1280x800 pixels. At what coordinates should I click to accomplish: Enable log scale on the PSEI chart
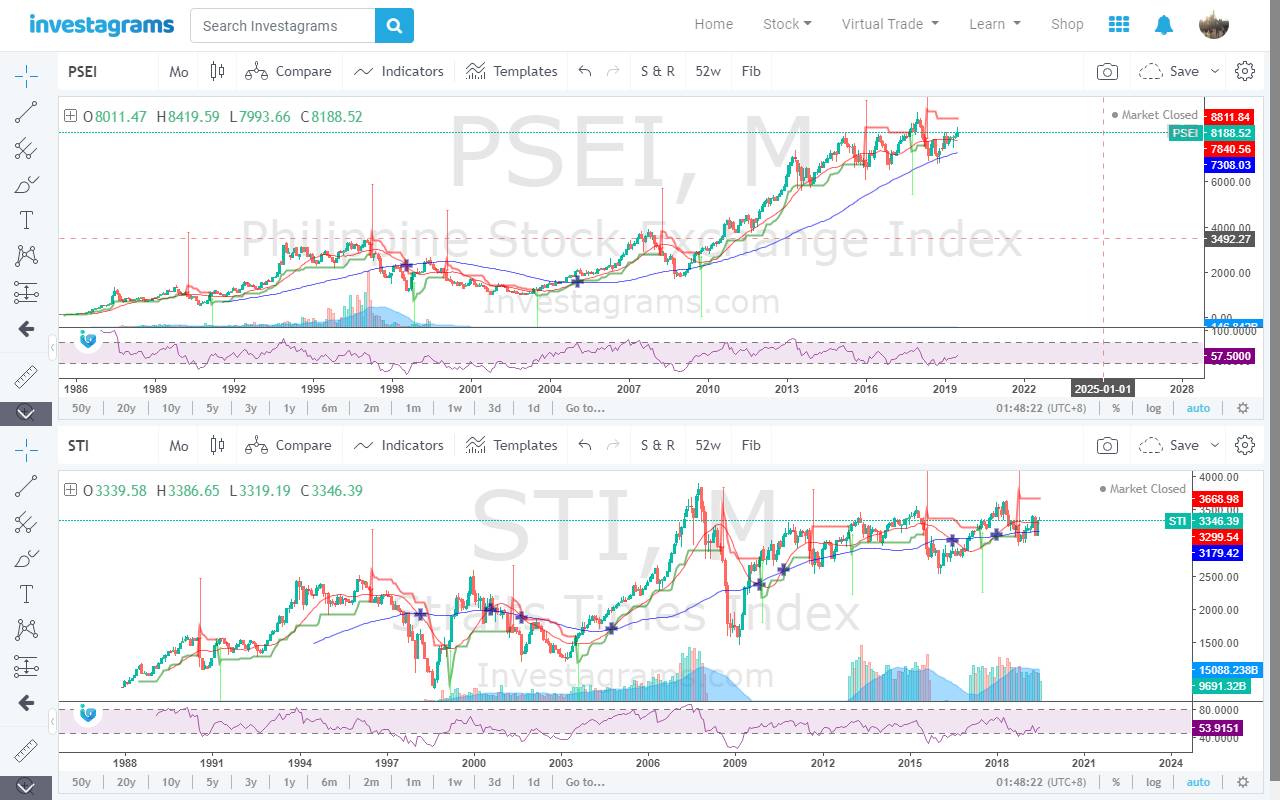point(1153,408)
